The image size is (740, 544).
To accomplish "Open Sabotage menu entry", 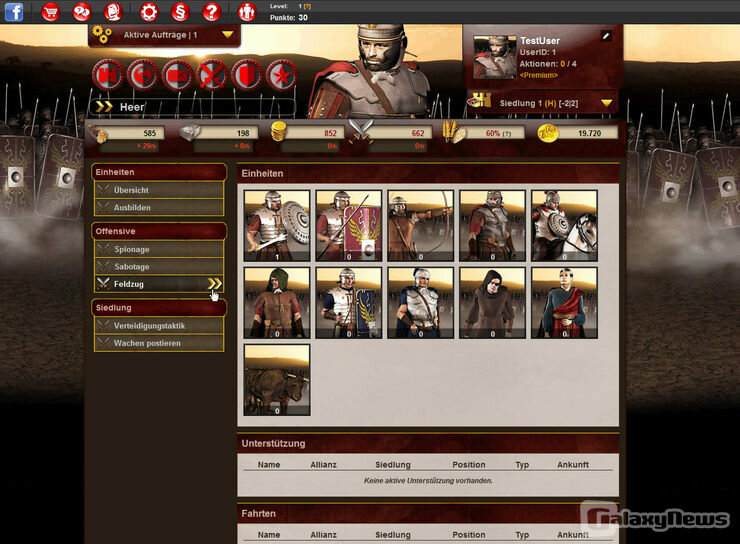I will (159, 267).
